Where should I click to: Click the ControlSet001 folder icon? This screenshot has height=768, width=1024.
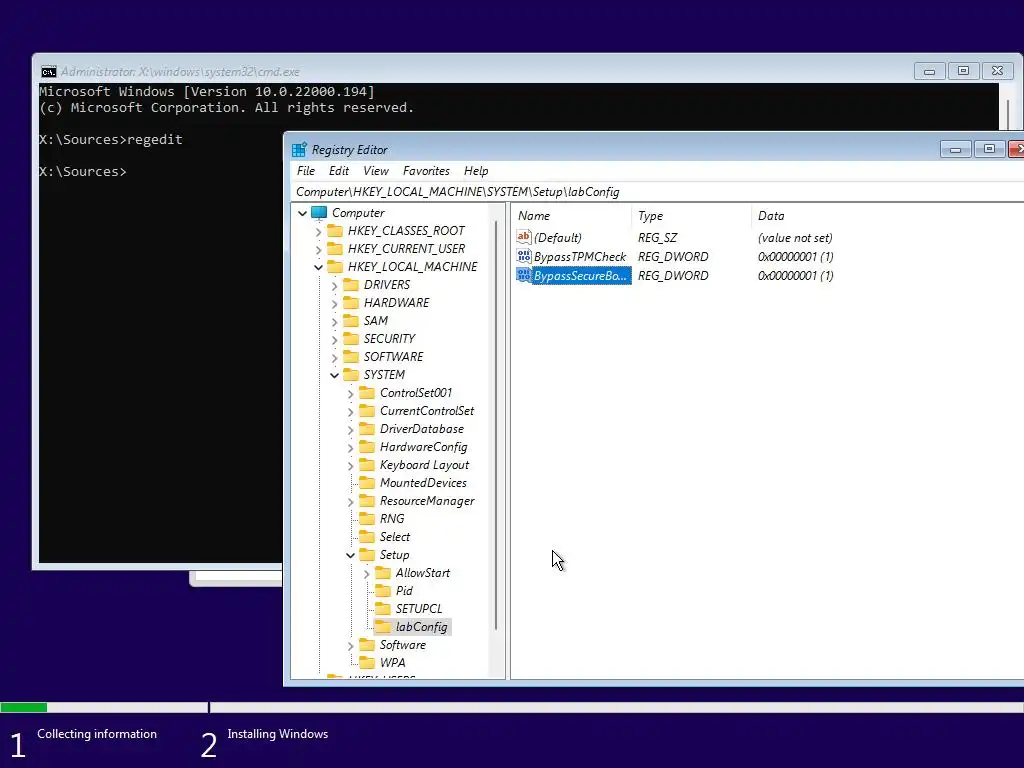pyautogui.click(x=368, y=392)
